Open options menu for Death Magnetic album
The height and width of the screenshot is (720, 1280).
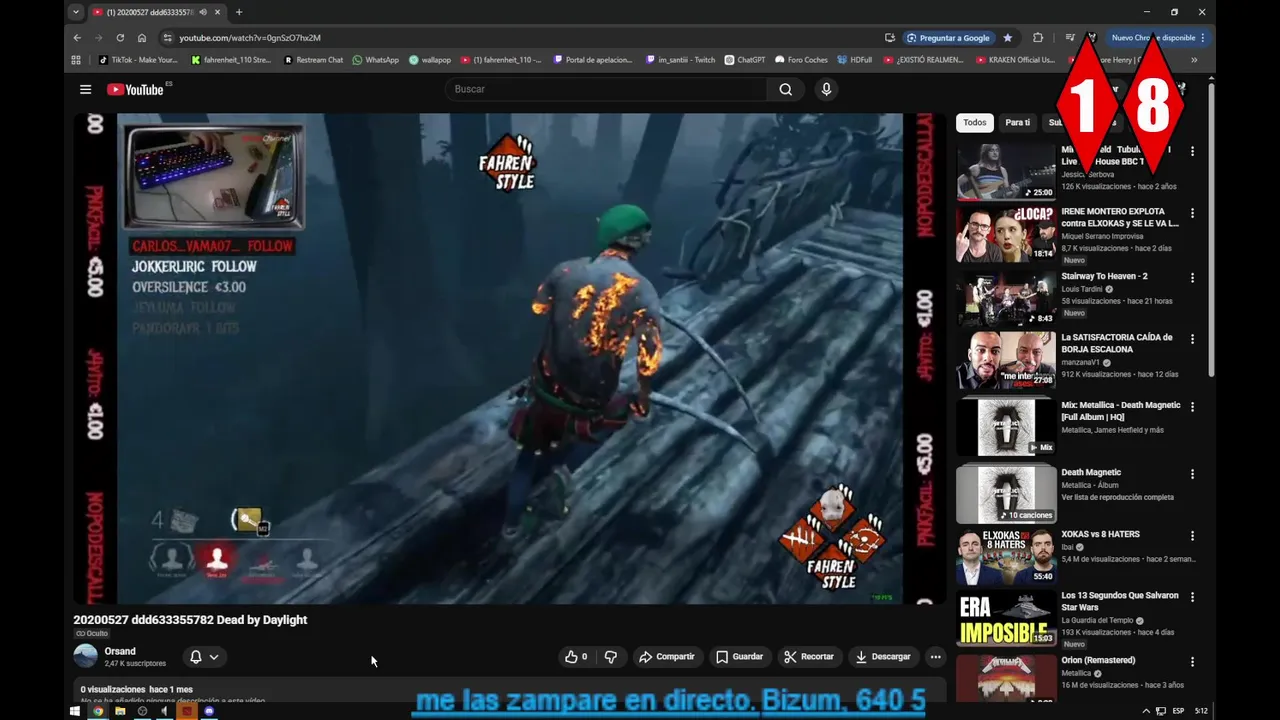(1192, 474)
